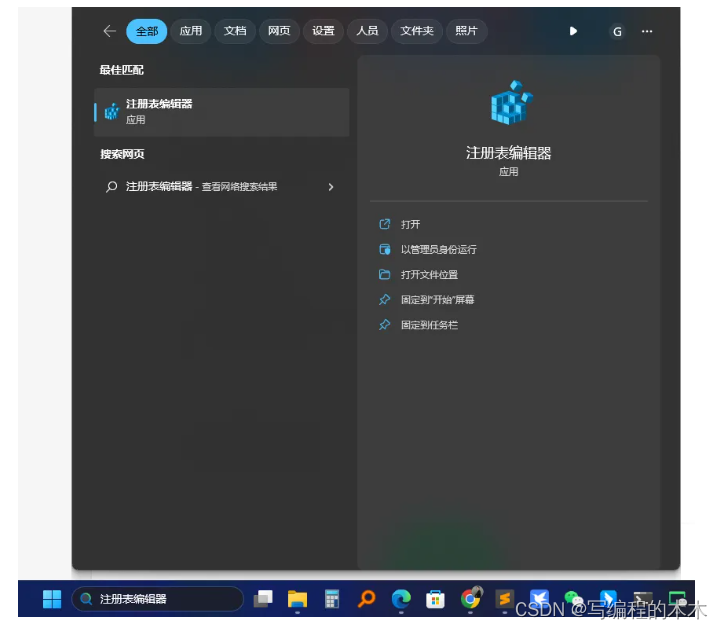Click the pin icon next to 固定到任务栏
Image resolution: width=723 pixels, height=629 pixels.
coord(385,325)
